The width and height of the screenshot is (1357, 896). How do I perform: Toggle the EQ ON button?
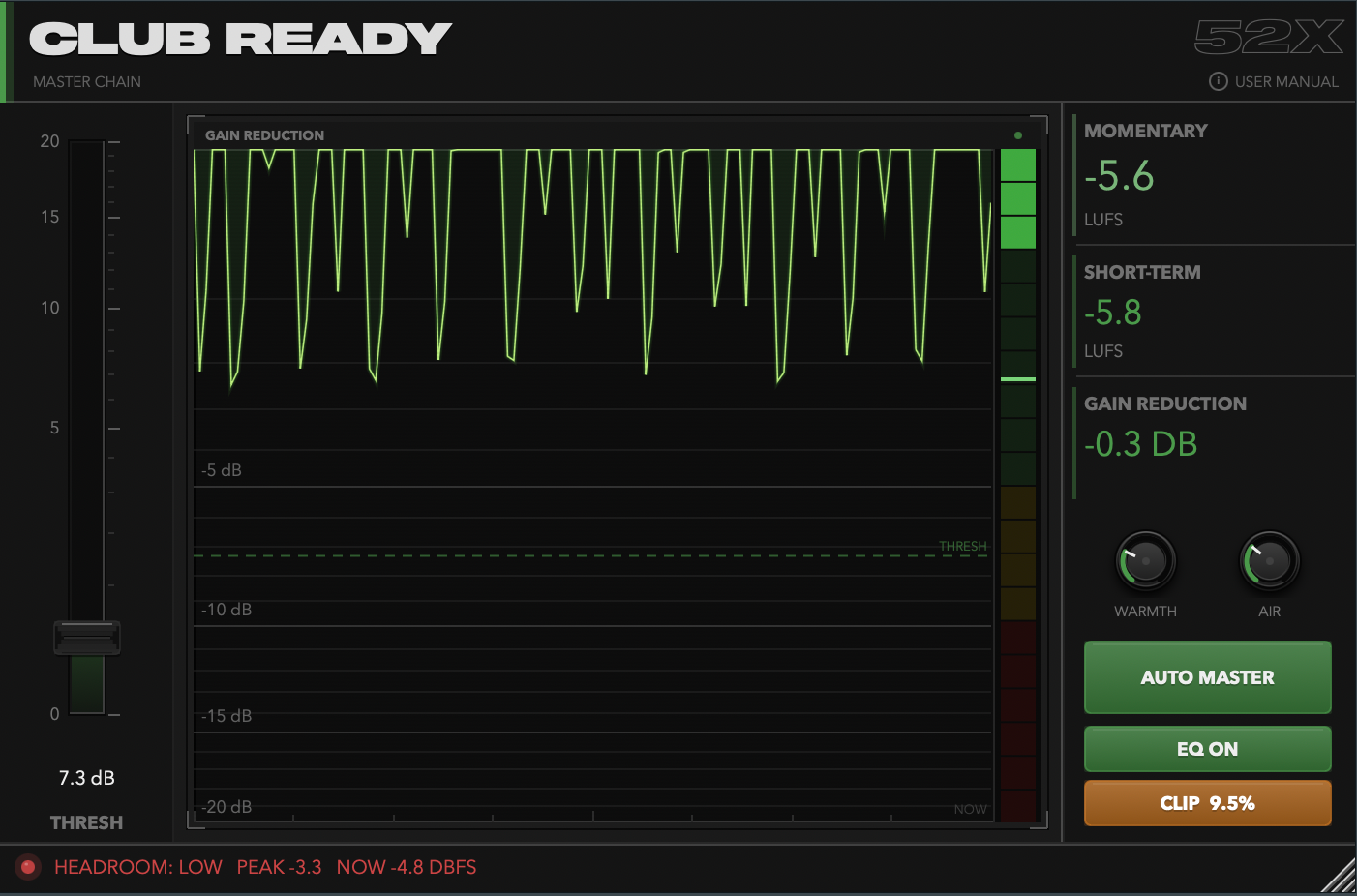[x=1207, y=749]
